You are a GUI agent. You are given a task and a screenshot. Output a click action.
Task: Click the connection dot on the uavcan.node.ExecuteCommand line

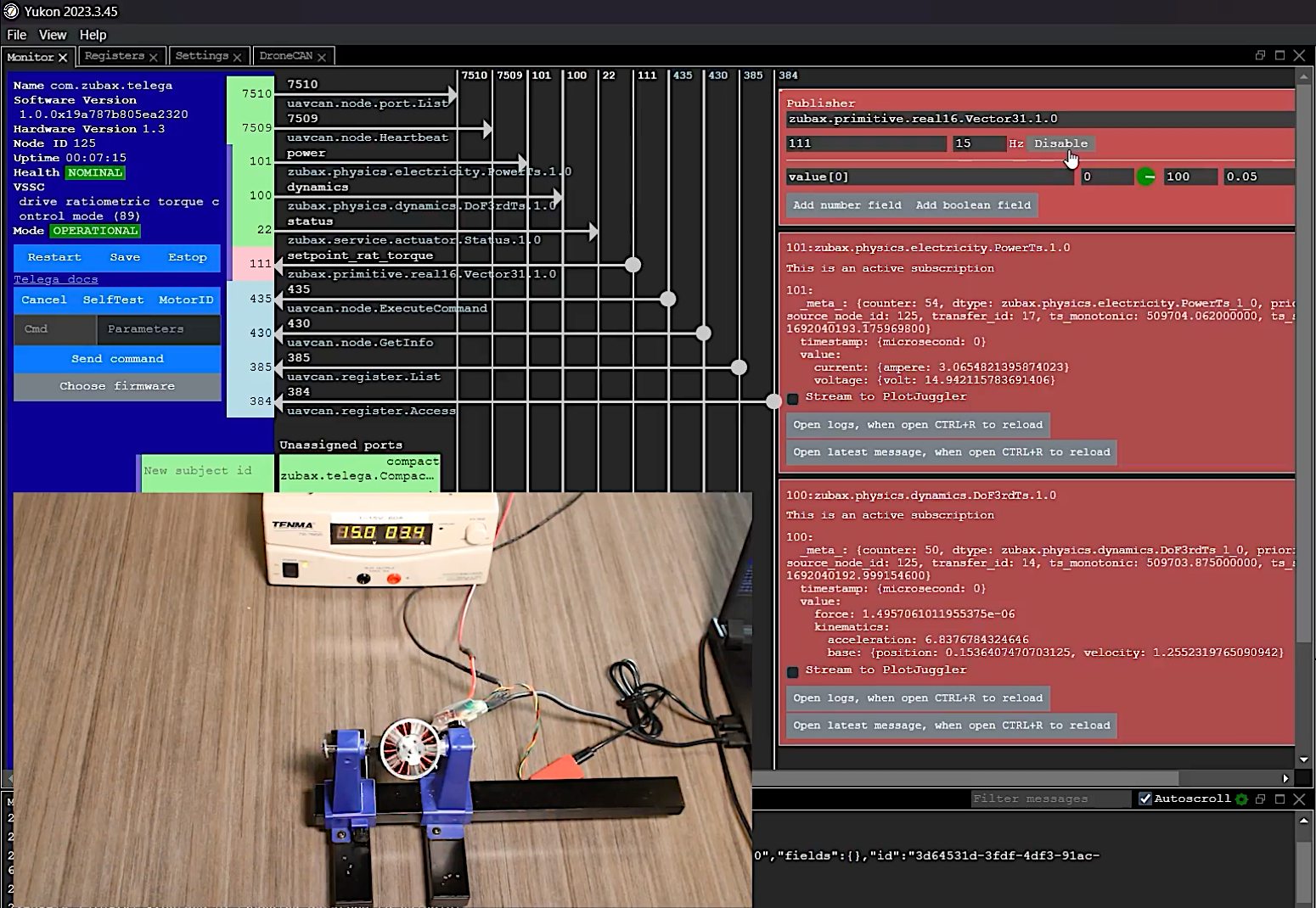point(668,299)
